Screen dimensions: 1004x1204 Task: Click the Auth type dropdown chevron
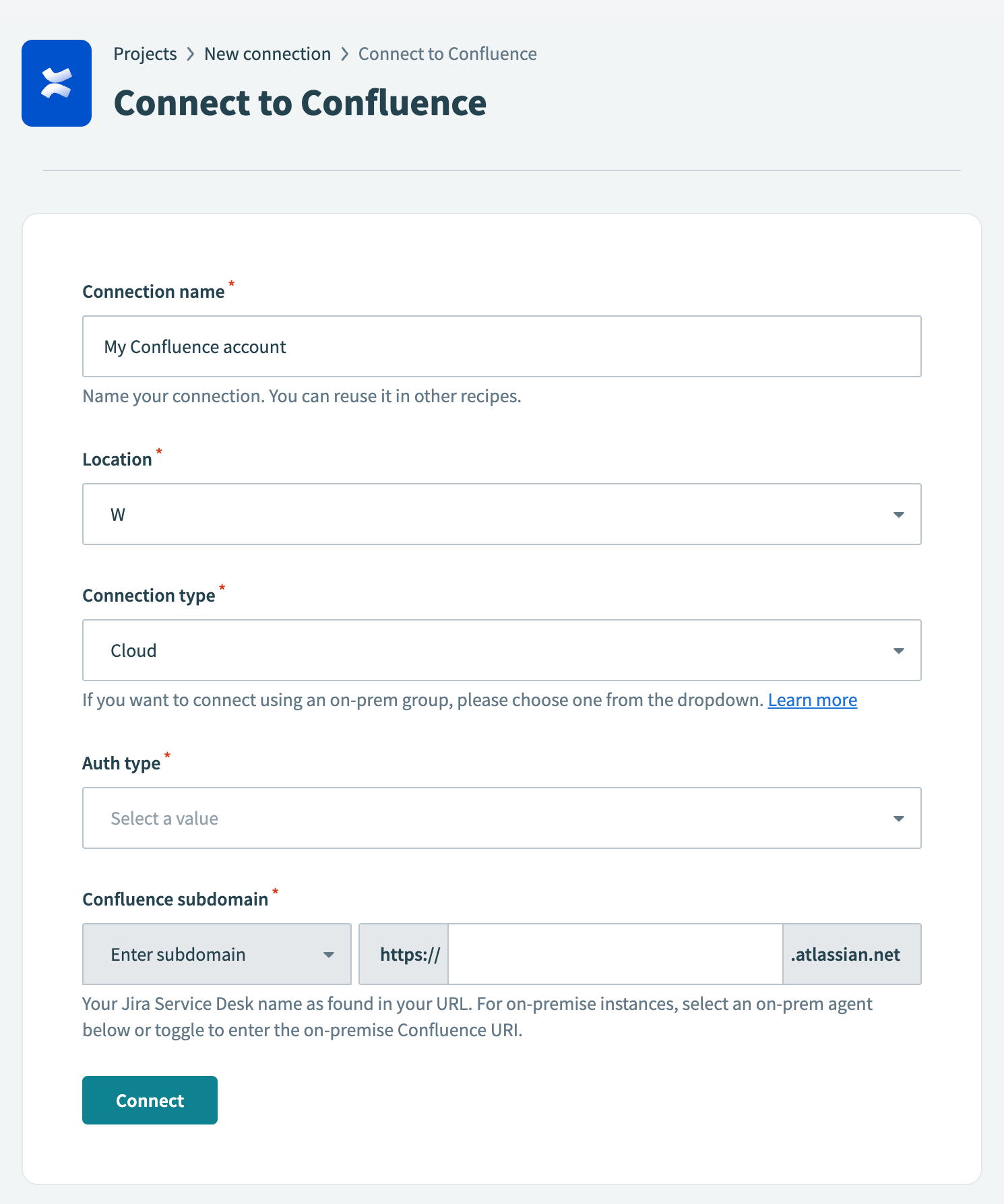[898, 818]
